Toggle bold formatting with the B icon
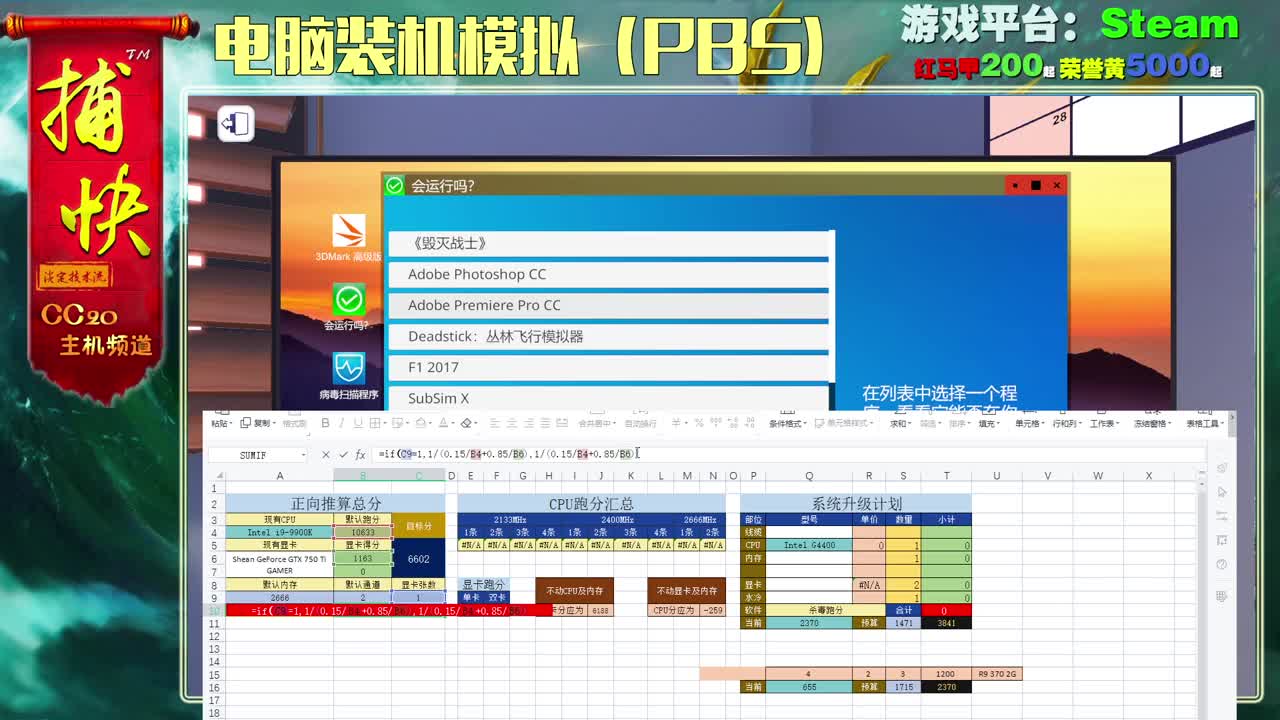 (325, 422)
